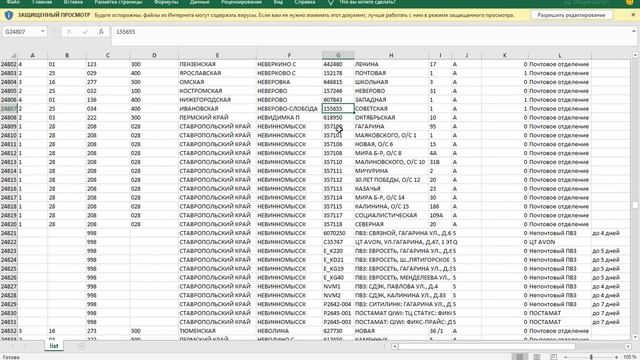This screenshot has width=640, height=360.
Task: Click cell with МАЯКОВСКОГО, О/С 1
Action: 391,135
